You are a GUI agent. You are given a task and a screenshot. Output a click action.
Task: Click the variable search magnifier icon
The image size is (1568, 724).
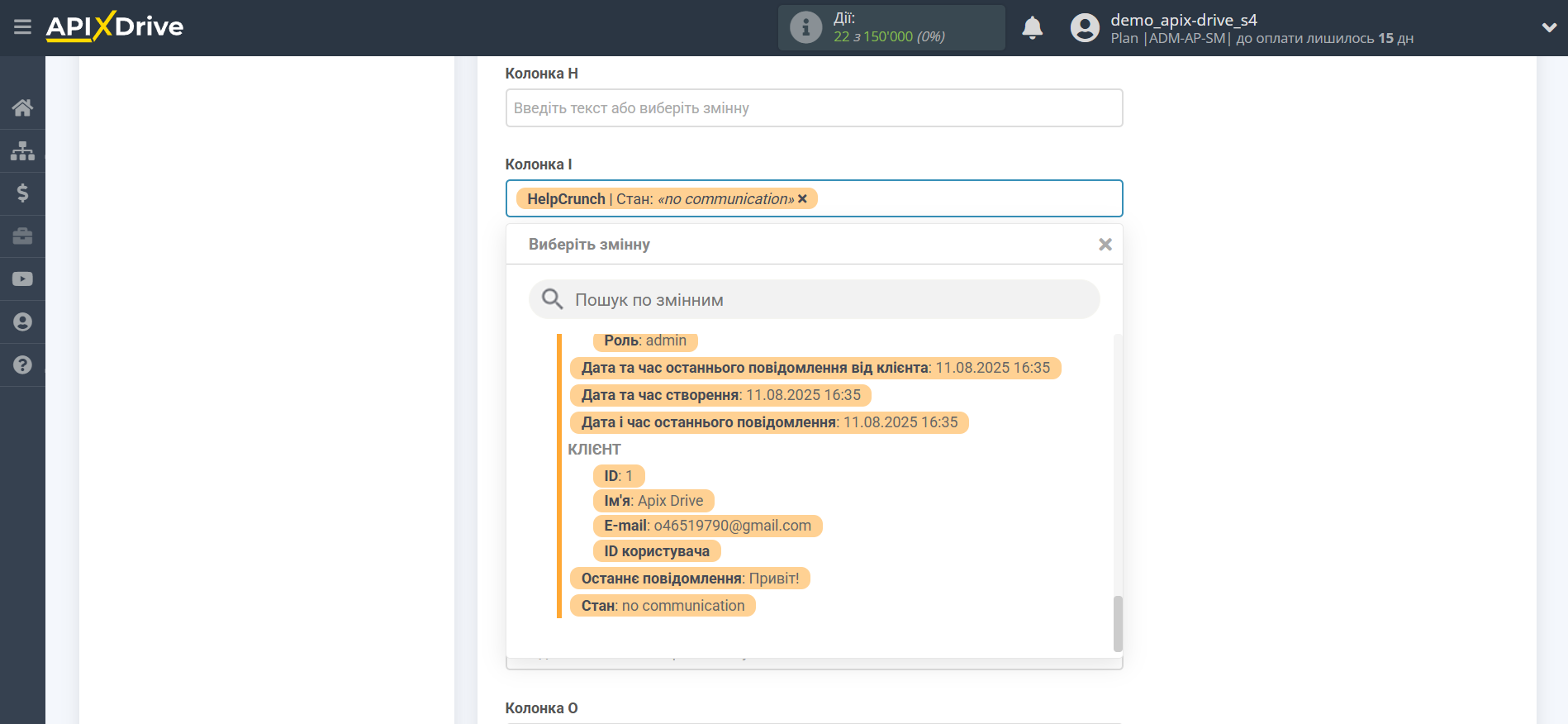pyautogui.click(x=552, y=299)
